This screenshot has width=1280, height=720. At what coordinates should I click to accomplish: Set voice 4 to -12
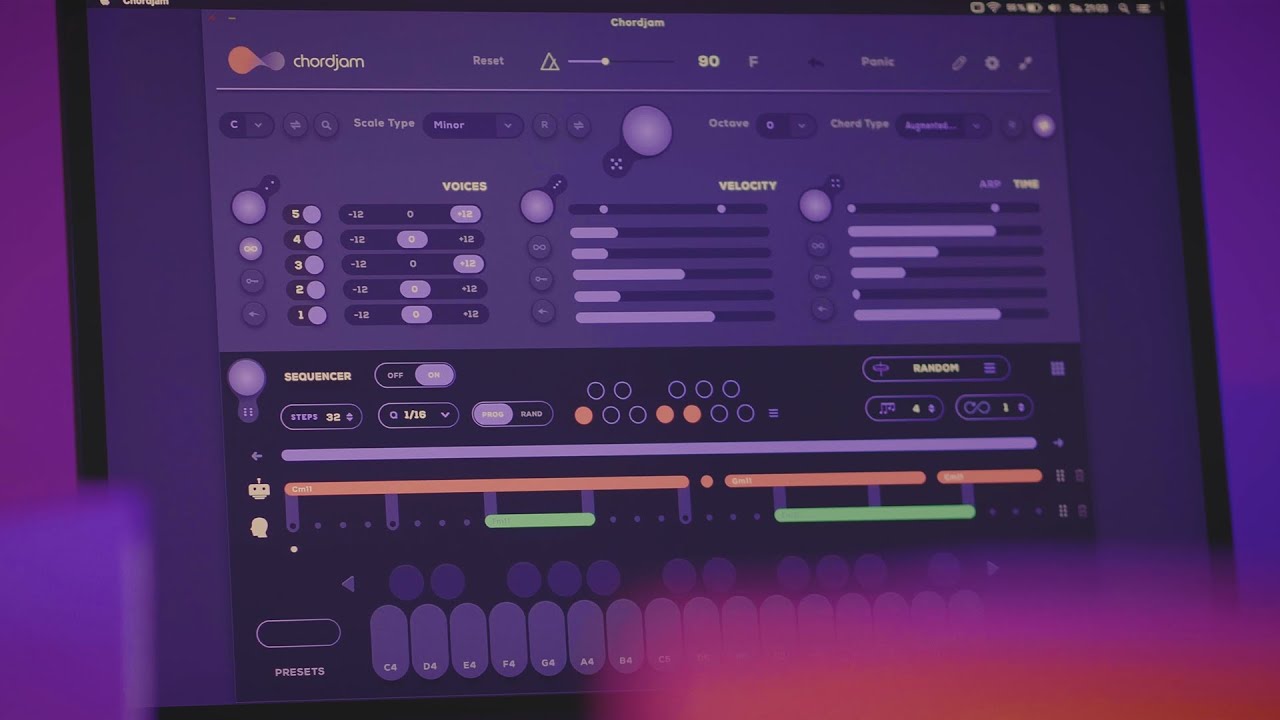pos(357,240)
